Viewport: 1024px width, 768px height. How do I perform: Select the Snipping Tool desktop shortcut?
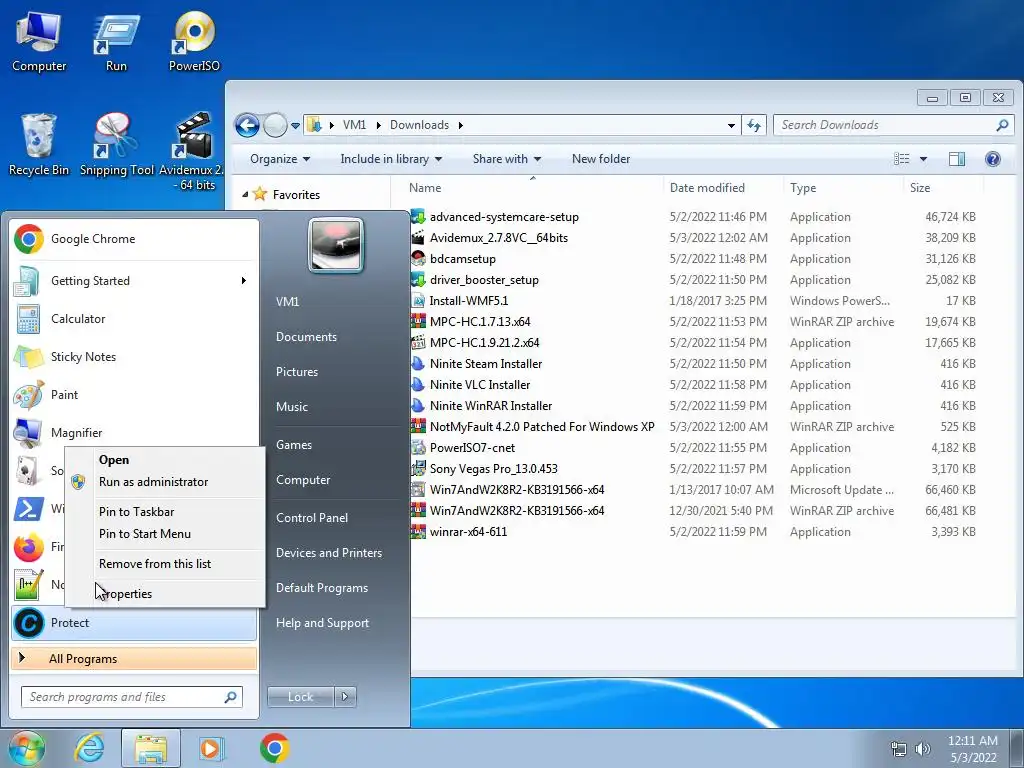[116, 145]
